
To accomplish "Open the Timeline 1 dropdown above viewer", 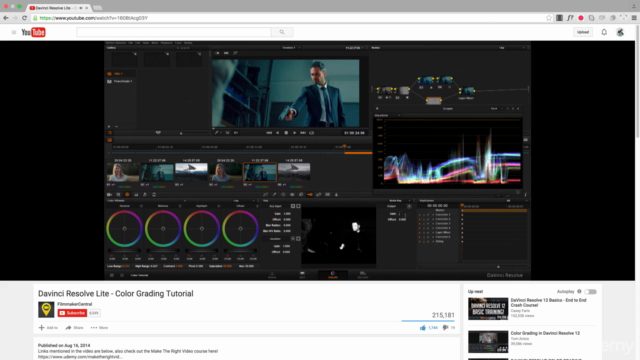I will tap(291, 48).
